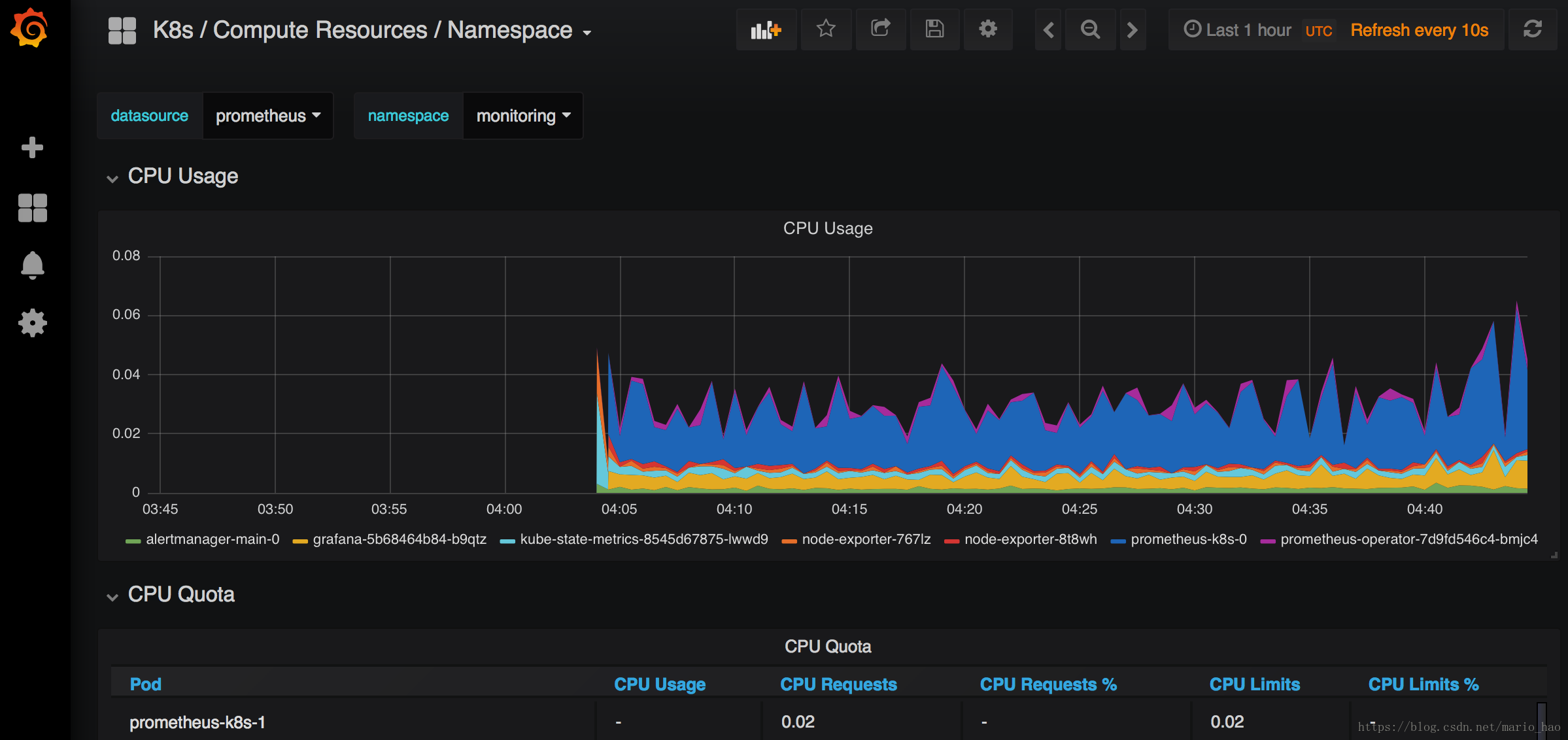Image resolution: width=1568 pixels, height=740 pixels.
Task: Save the dashboard
Action: tap(934, 29)
